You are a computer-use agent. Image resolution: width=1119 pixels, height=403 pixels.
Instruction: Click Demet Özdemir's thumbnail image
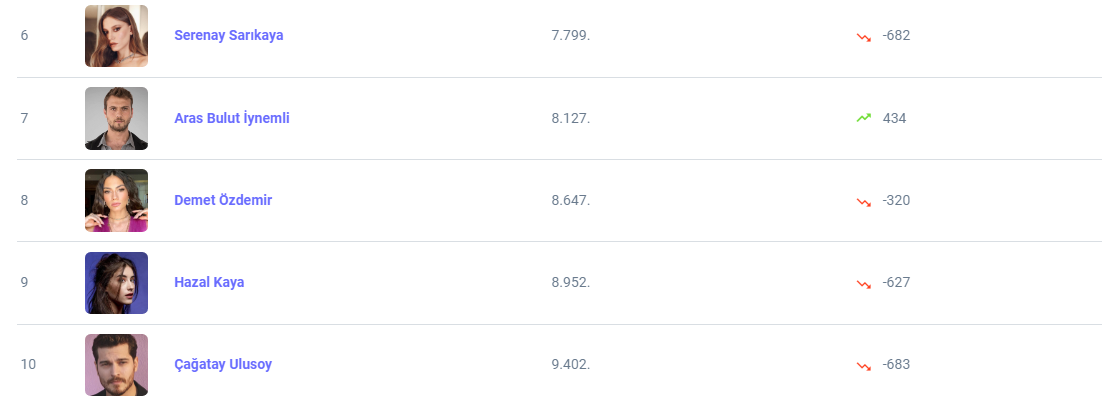point(116,200)
